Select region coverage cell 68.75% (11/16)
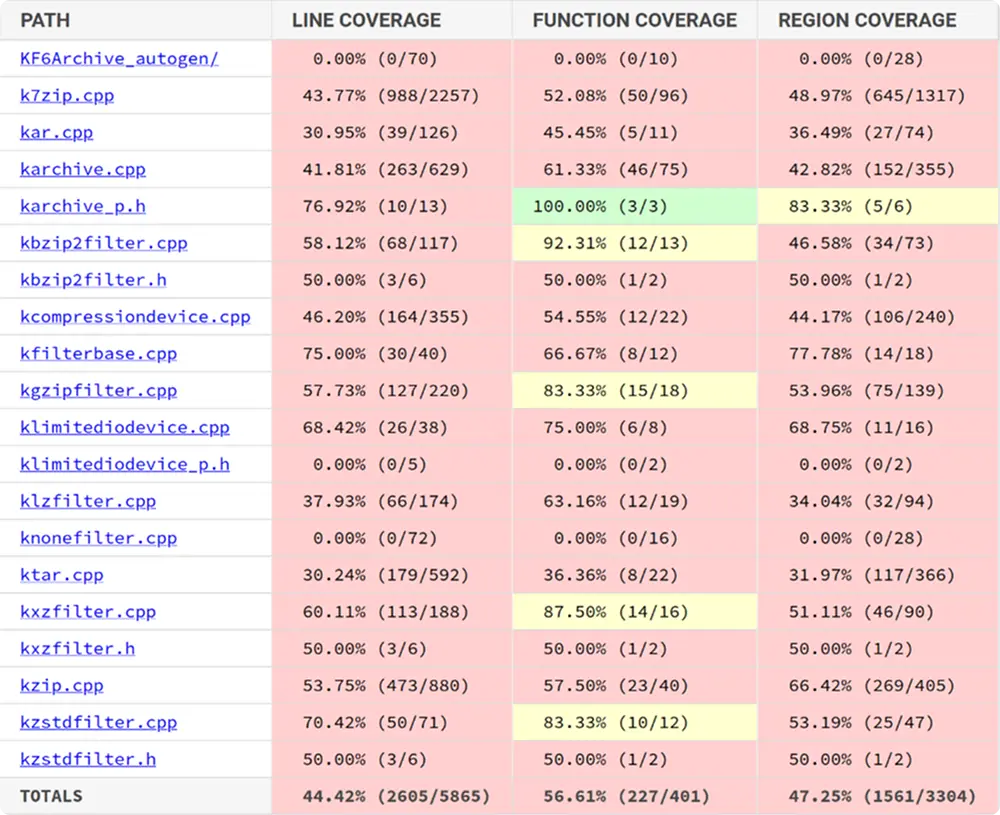The width and height of the screenshot is (1000, 815). pyautogui.click(x=878, y=427)
